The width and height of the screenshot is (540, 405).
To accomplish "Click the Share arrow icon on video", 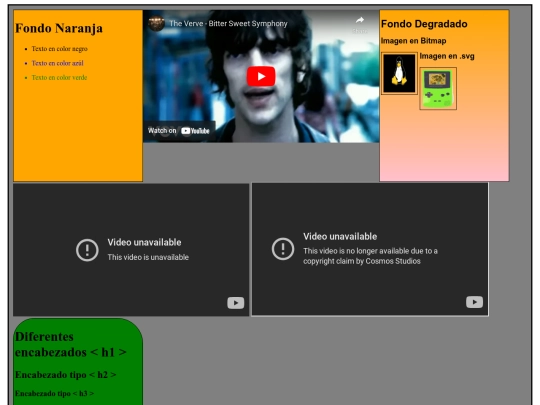I will (x=360, y=20).
